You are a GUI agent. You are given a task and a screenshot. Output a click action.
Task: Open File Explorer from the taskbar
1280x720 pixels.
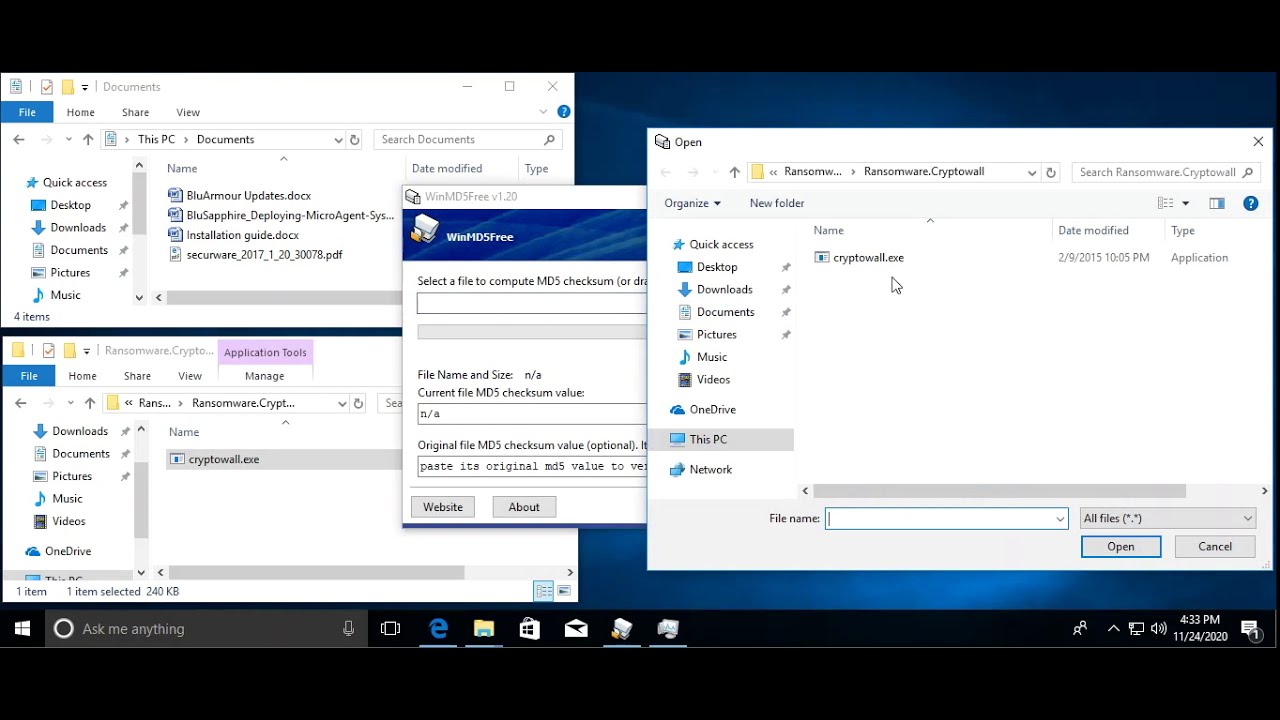(484, 629)
